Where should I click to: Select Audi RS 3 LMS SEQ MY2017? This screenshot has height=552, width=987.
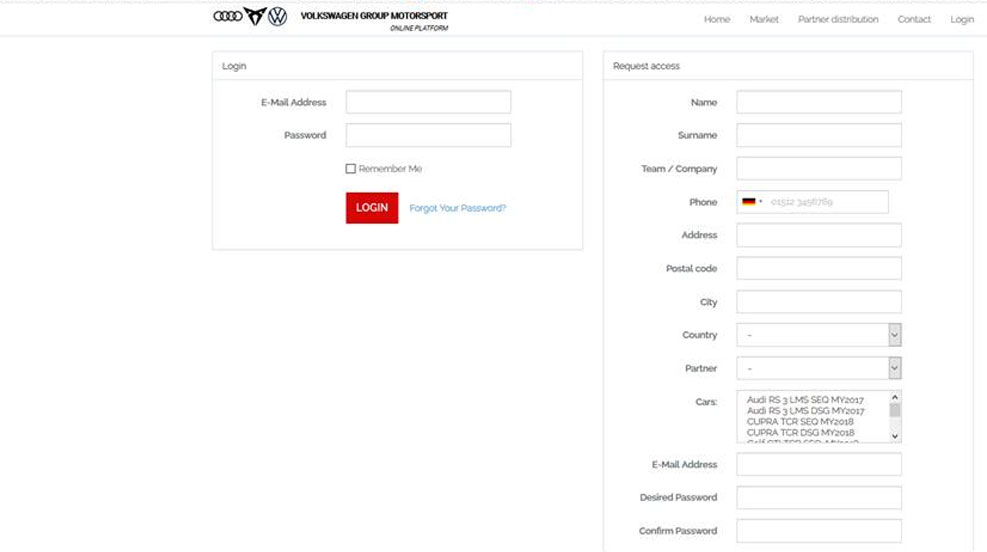805,400
